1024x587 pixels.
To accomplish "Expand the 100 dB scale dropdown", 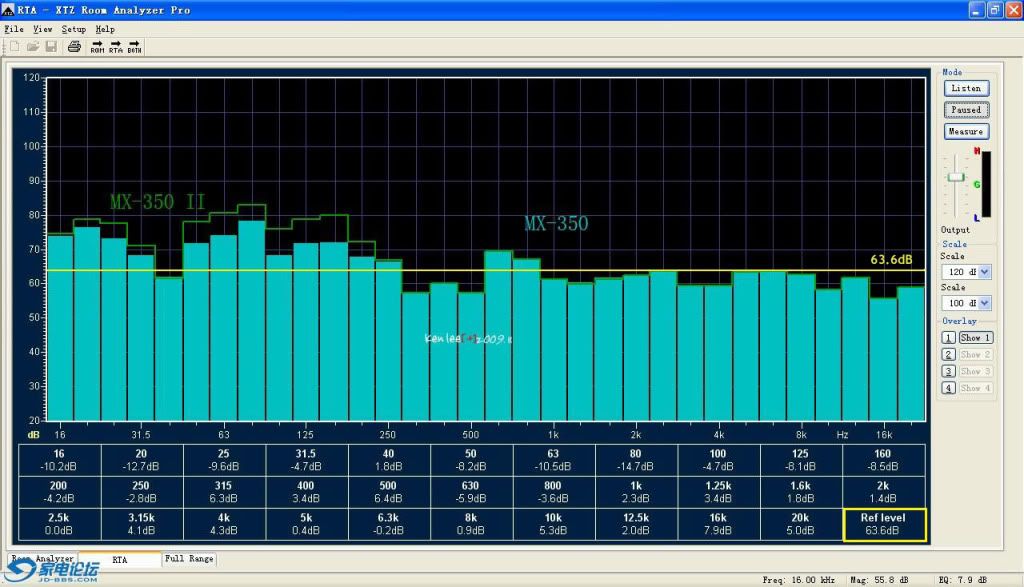I will coord(985,303).
